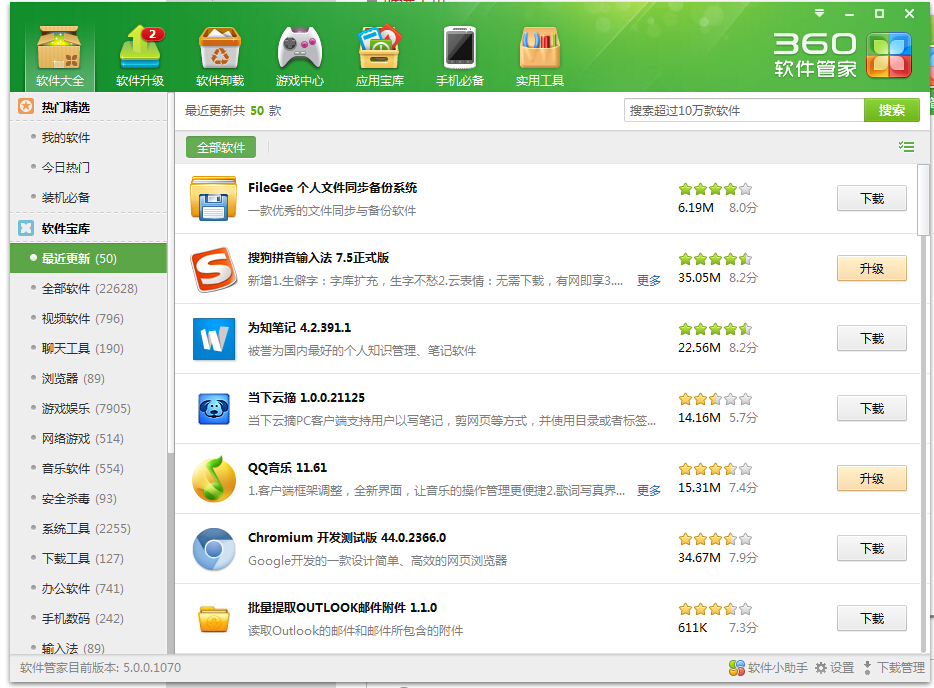Click the 360软件管家 logo
Image resolution: width=934 pixels, height=688 pixels.
[x=842, y=55]
